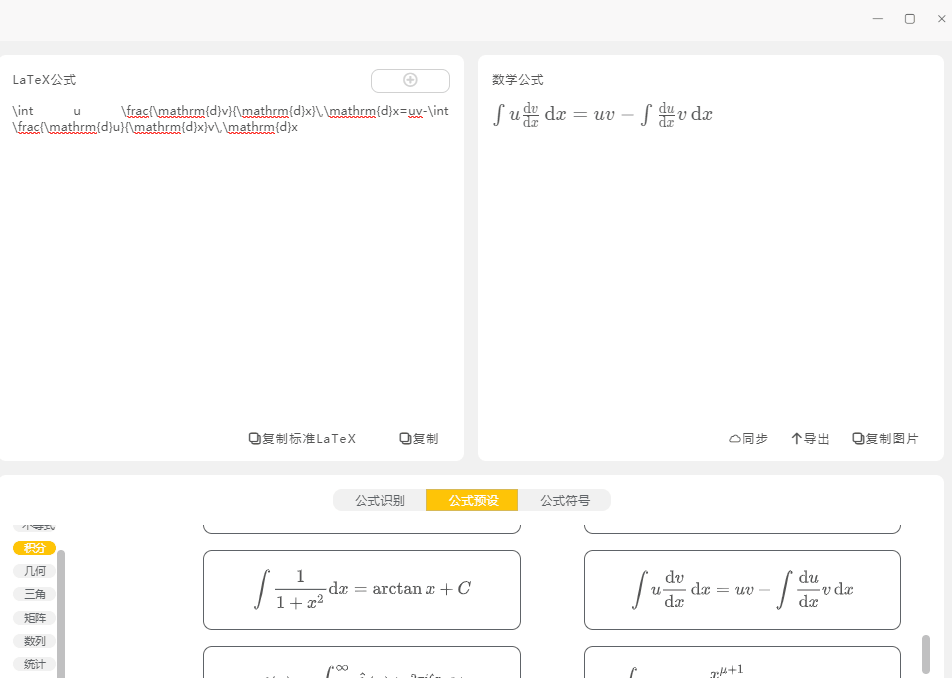The image size is (952, 678).
Task: Select the 数列 category
Action: pos(35,641)
